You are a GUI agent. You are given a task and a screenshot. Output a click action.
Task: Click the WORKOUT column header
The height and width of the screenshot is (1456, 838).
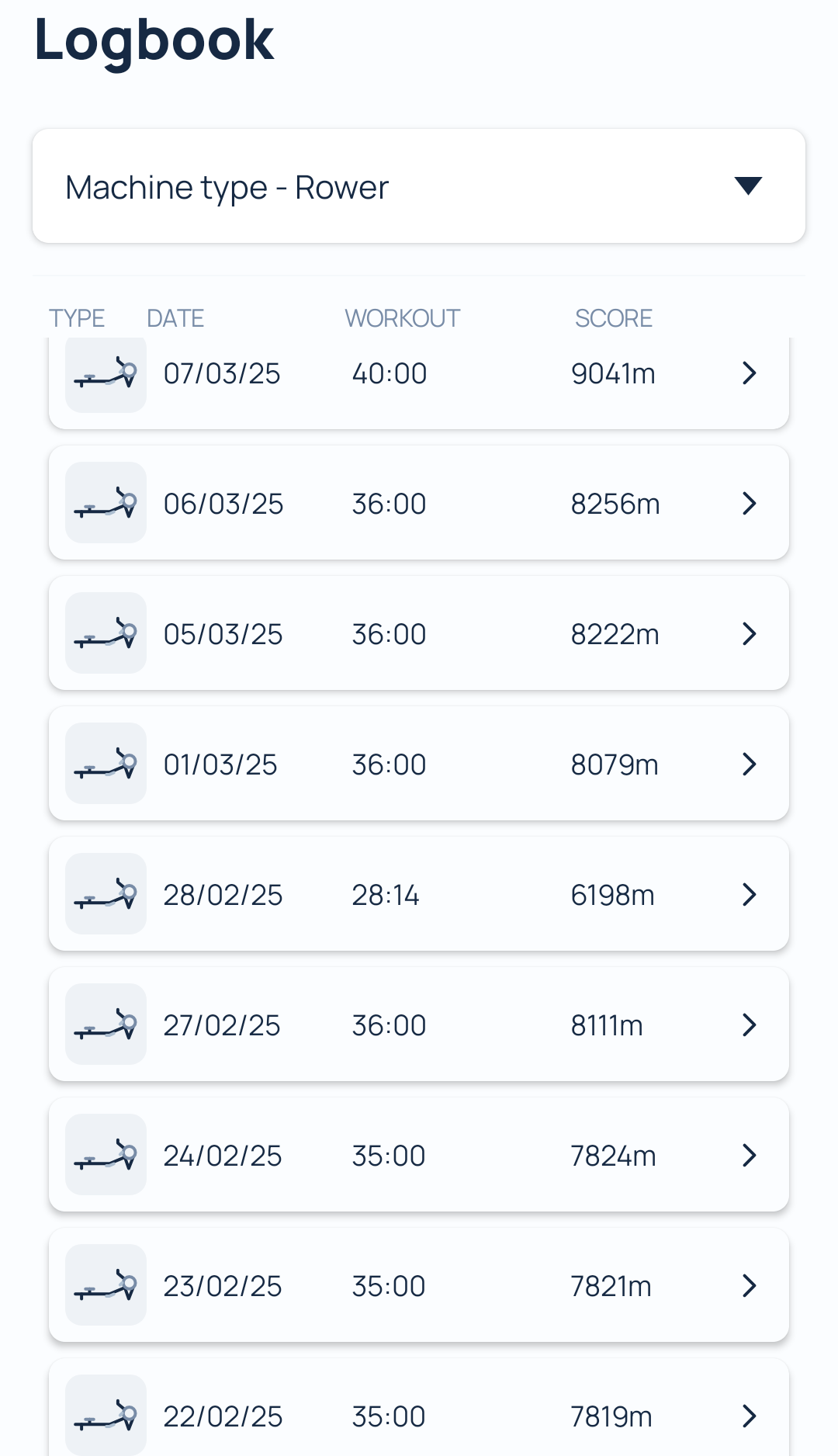tap(402, 318)
